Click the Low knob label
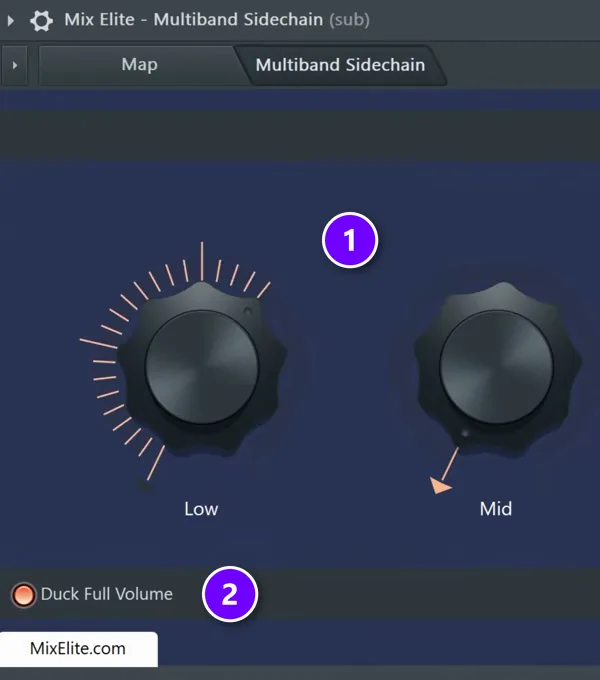The height and width of the screenshot is (680, 600). (201, 509)
